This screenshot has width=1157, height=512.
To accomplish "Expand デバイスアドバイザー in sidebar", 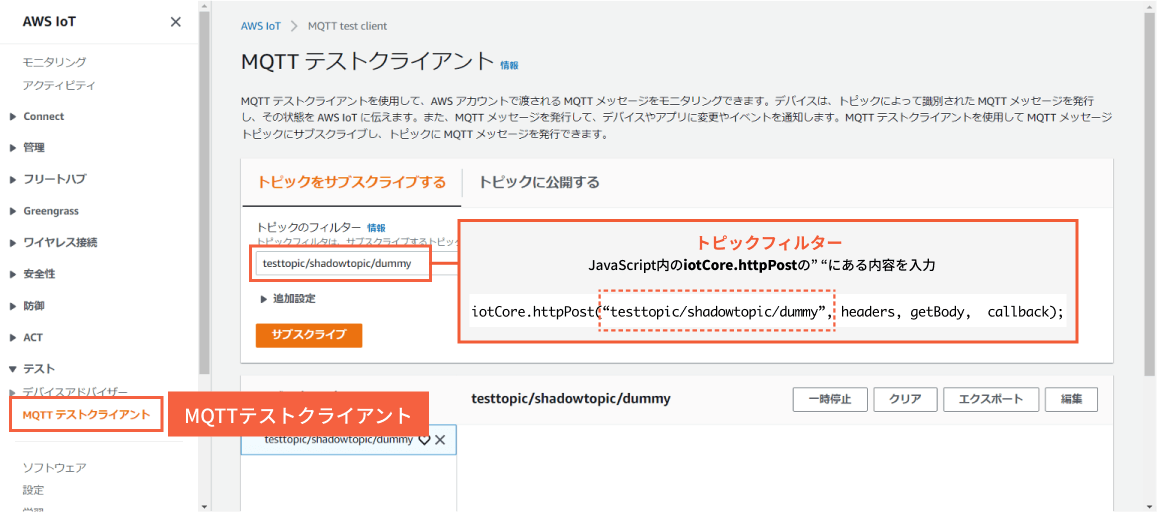I will point(13,392).
